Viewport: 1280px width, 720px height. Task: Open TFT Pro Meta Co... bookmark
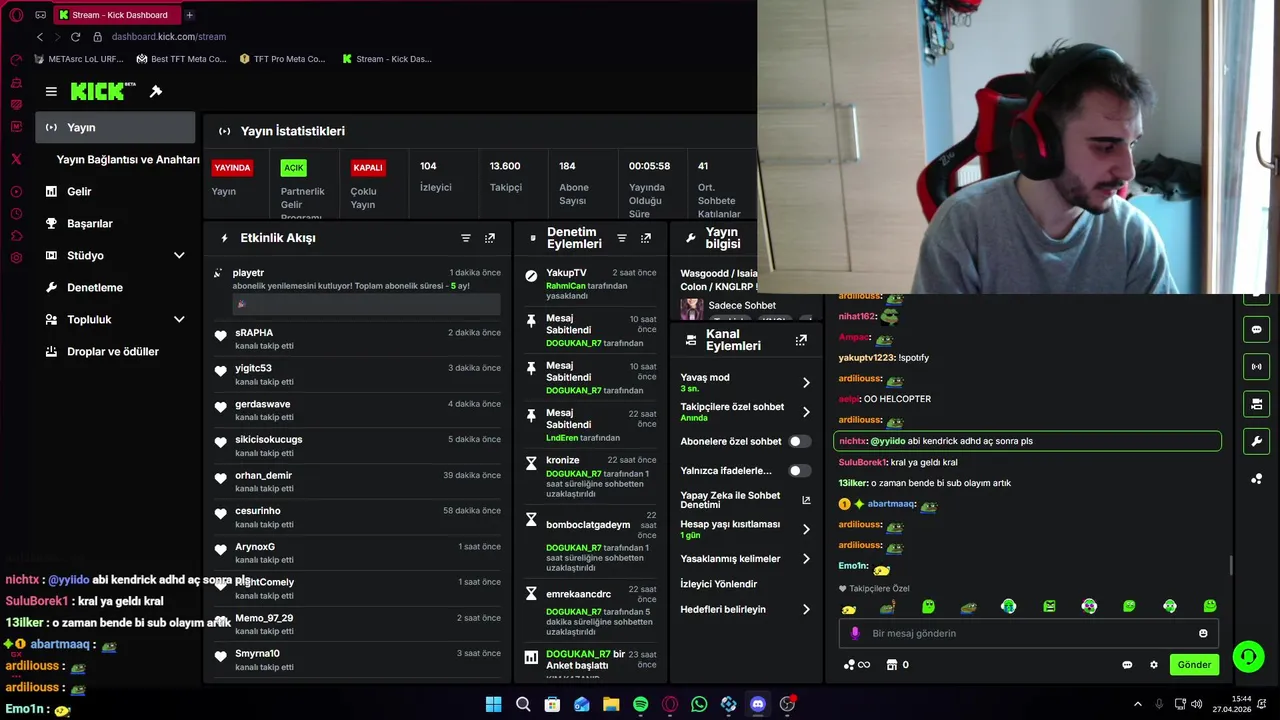click(283, 59)
